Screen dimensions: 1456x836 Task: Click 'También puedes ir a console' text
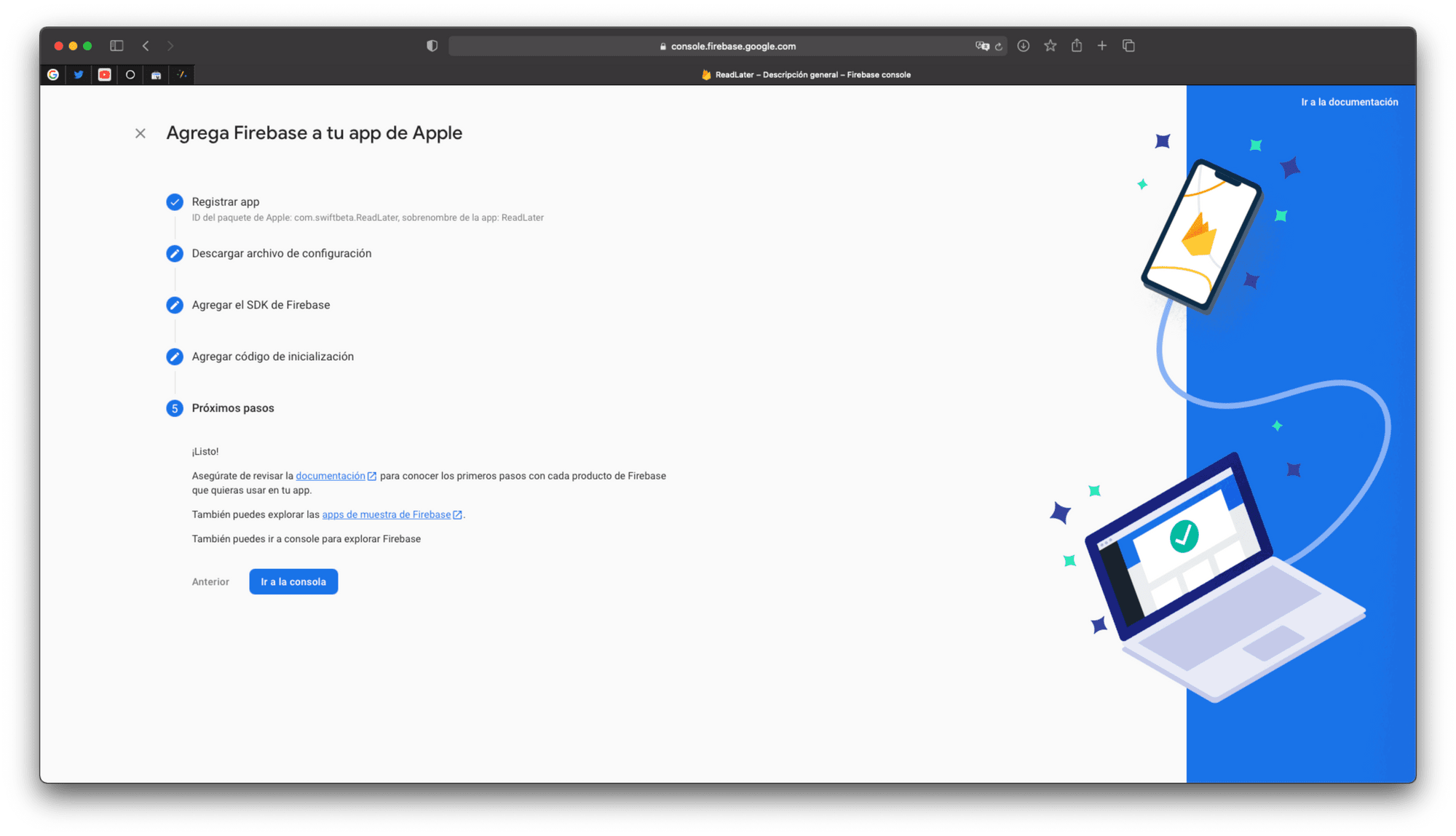pos(306,539)
